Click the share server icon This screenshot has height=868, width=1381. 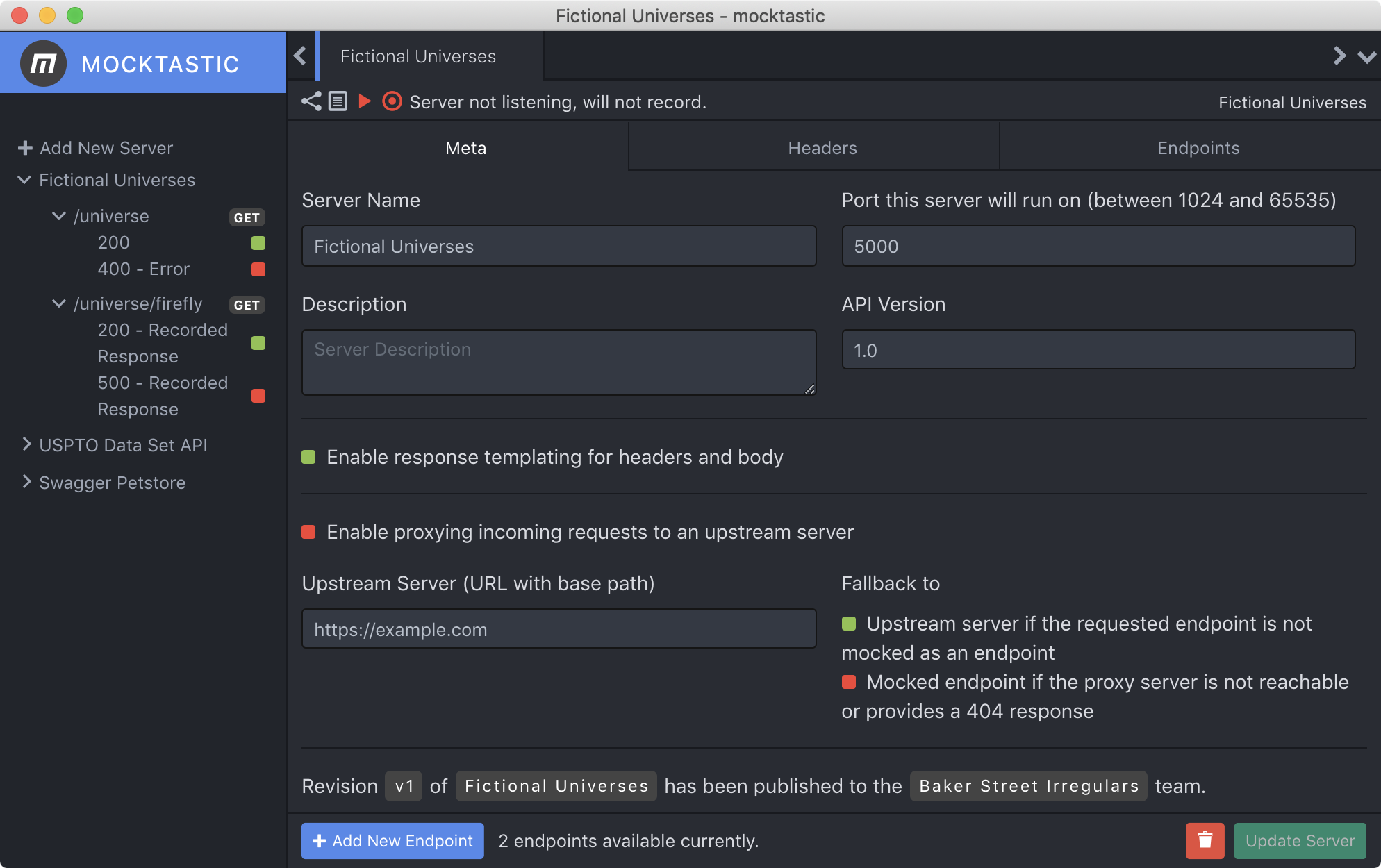pyautogui.click(x=311, y=101)
